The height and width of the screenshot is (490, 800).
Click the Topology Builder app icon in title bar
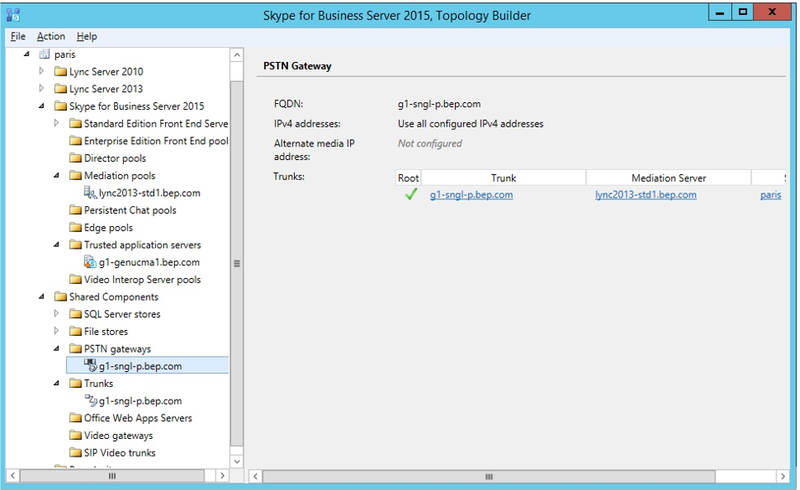pyautogui.click(x=13, y=15)
